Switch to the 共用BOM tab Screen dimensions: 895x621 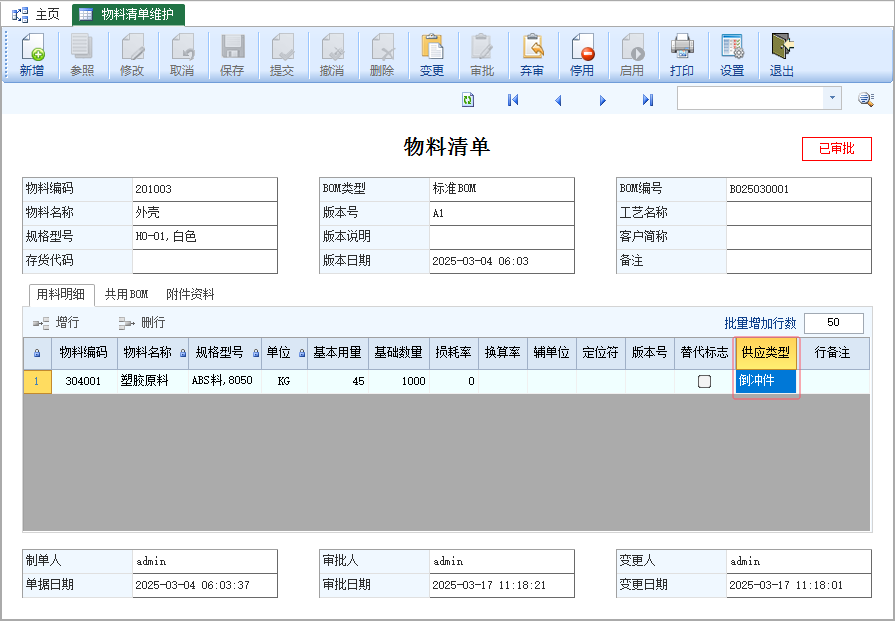tap(126, 295)
